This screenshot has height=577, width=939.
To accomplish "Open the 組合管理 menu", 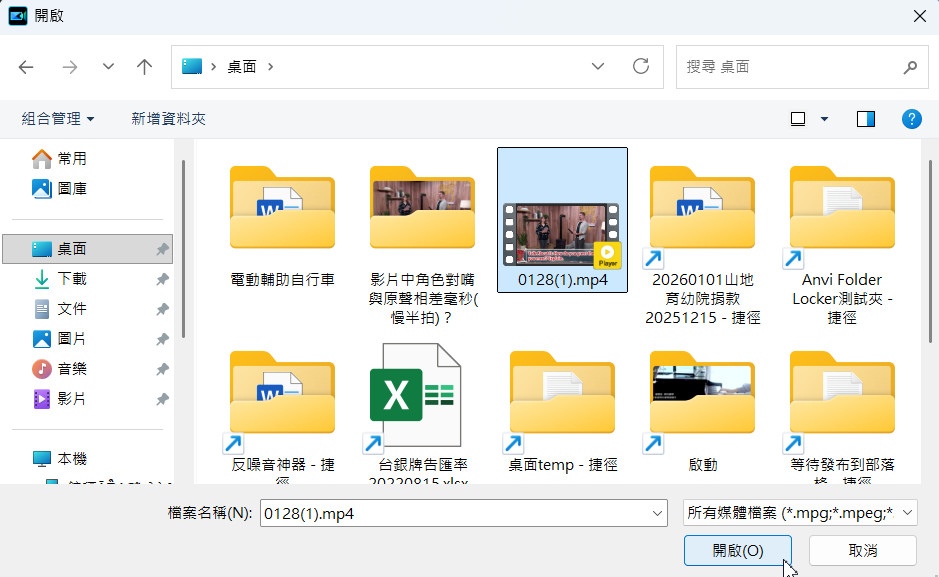I will point(58,119).
